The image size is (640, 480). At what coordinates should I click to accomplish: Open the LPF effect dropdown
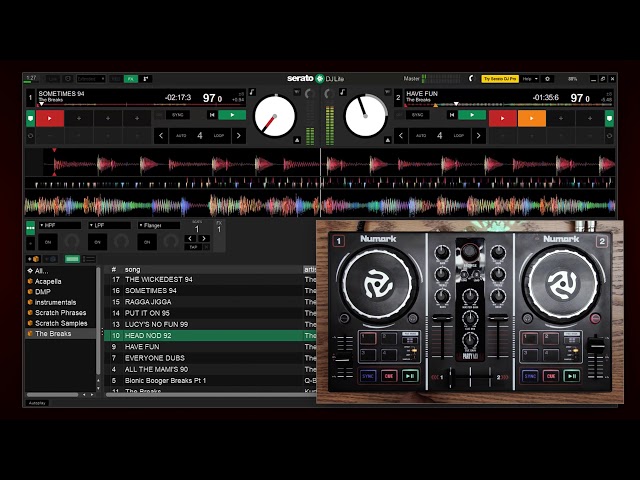109,225
